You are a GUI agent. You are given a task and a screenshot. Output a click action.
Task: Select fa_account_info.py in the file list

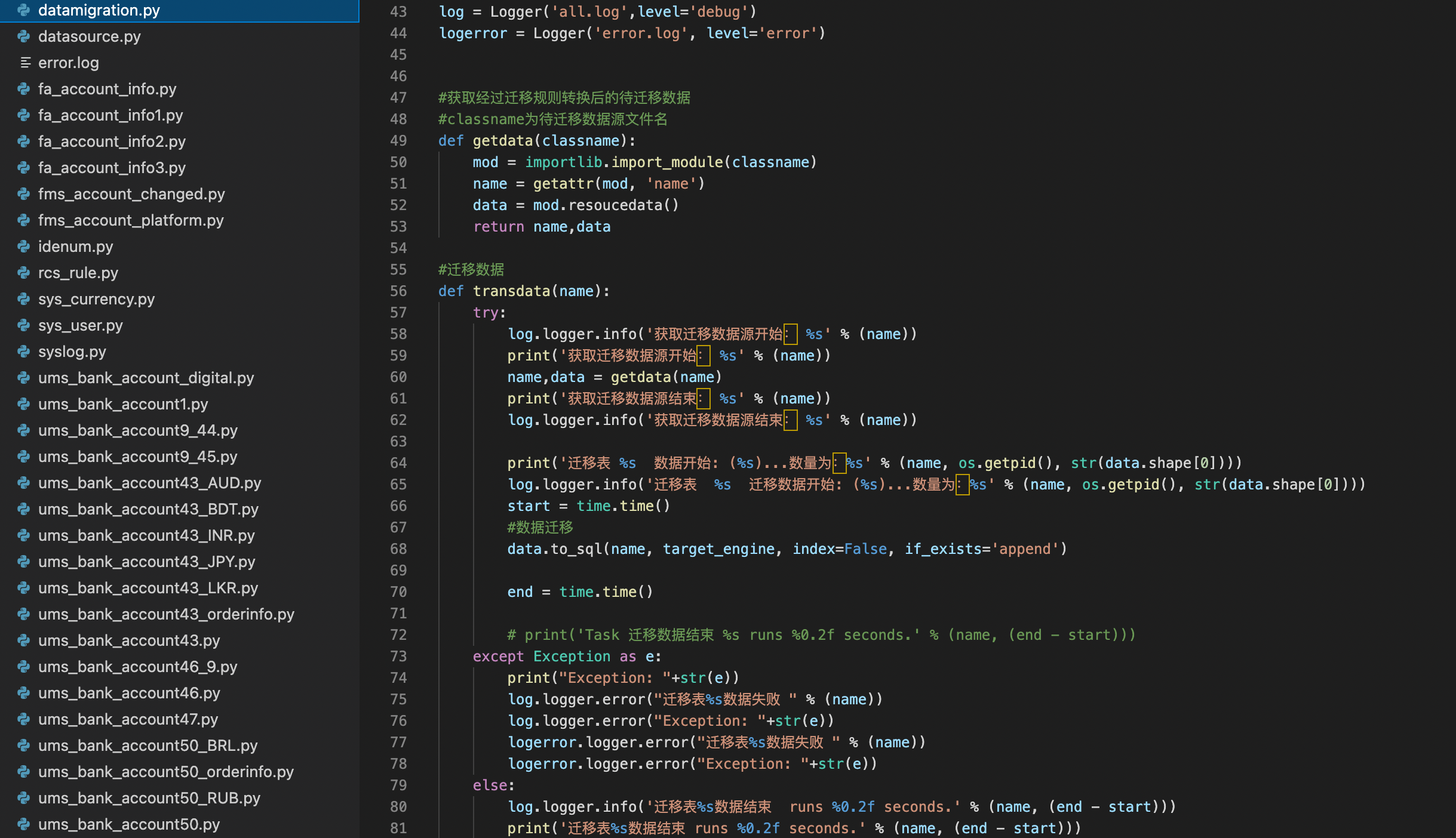[179, 89]
